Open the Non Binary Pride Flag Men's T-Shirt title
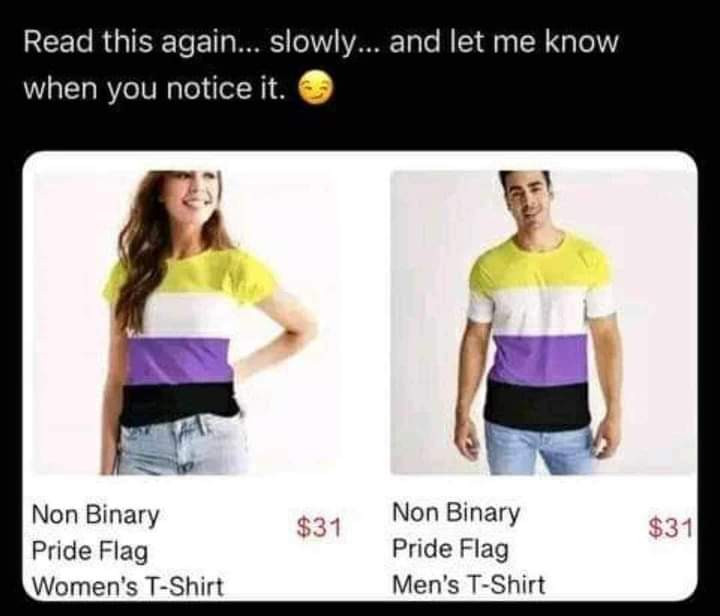 click(x=469, y=549)
